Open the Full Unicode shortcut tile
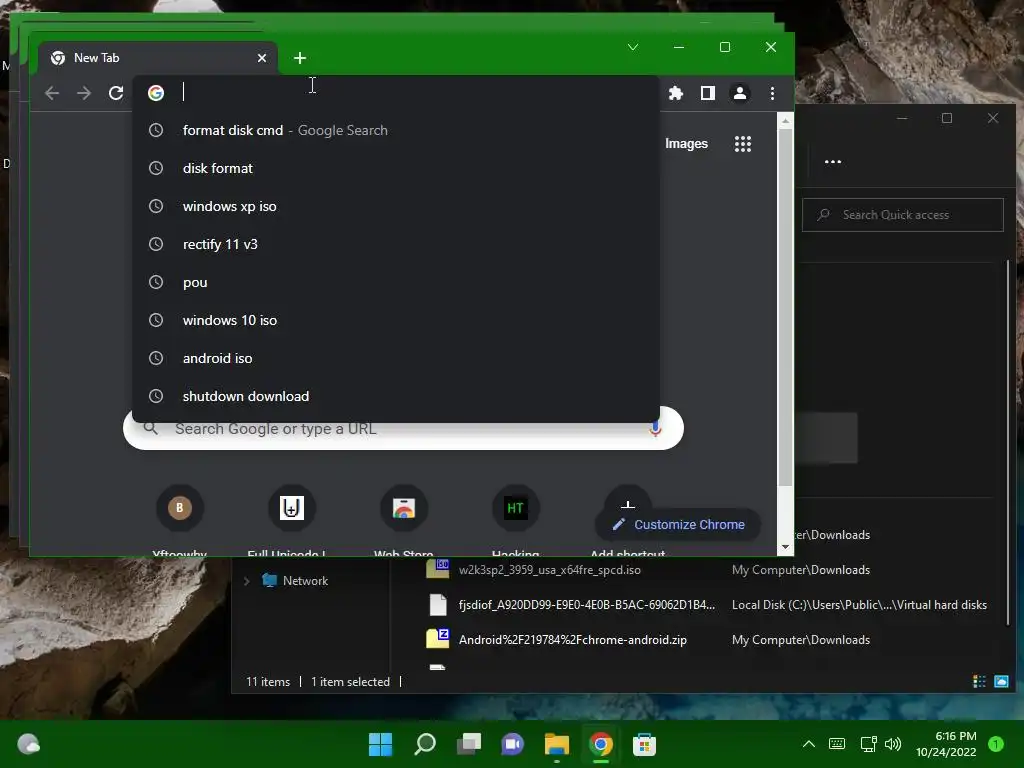The width and height of the screenshot is (1024, 768). (292, 508)
